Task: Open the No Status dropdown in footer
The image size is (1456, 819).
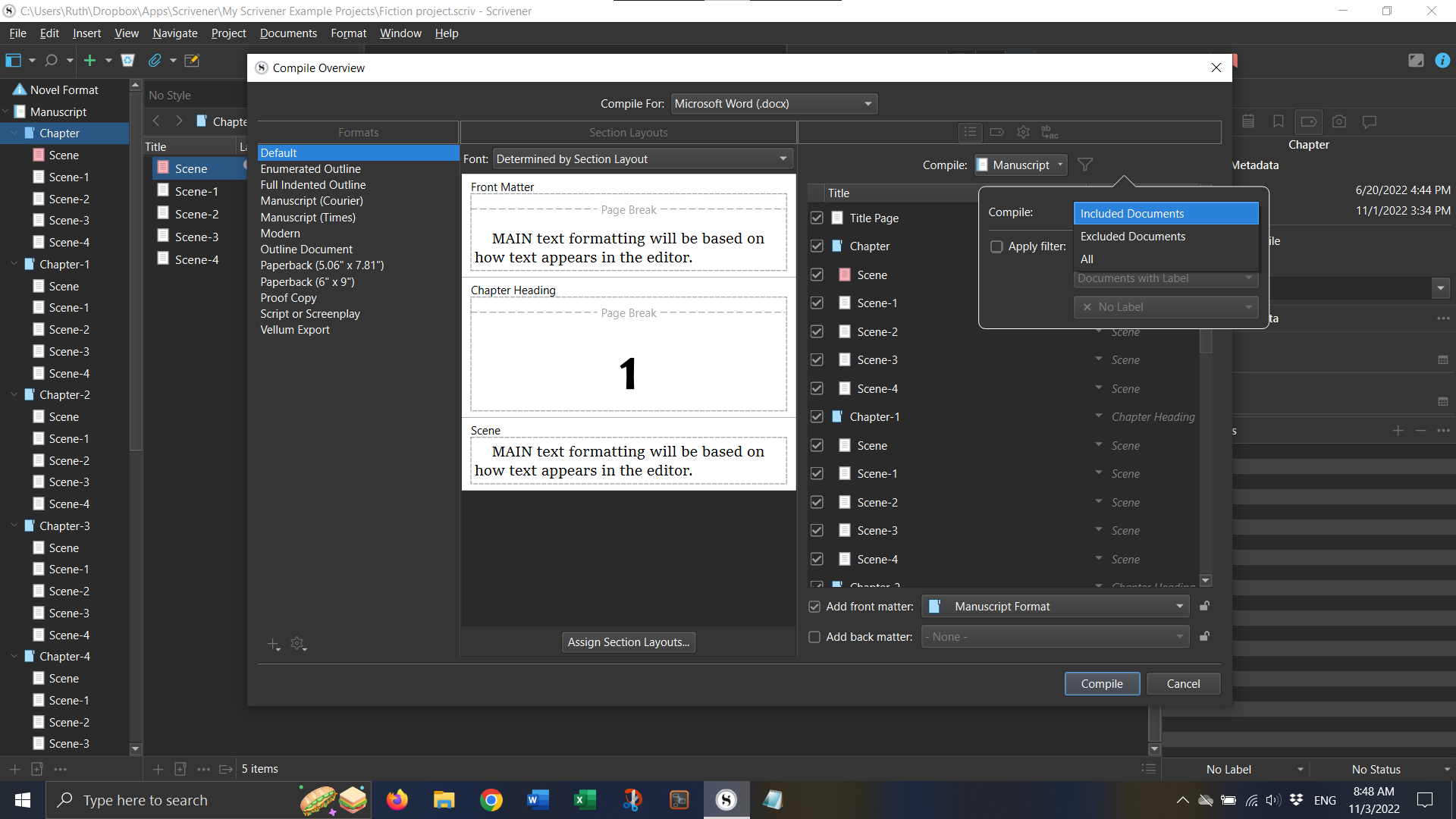Action: pos(1382,769)
